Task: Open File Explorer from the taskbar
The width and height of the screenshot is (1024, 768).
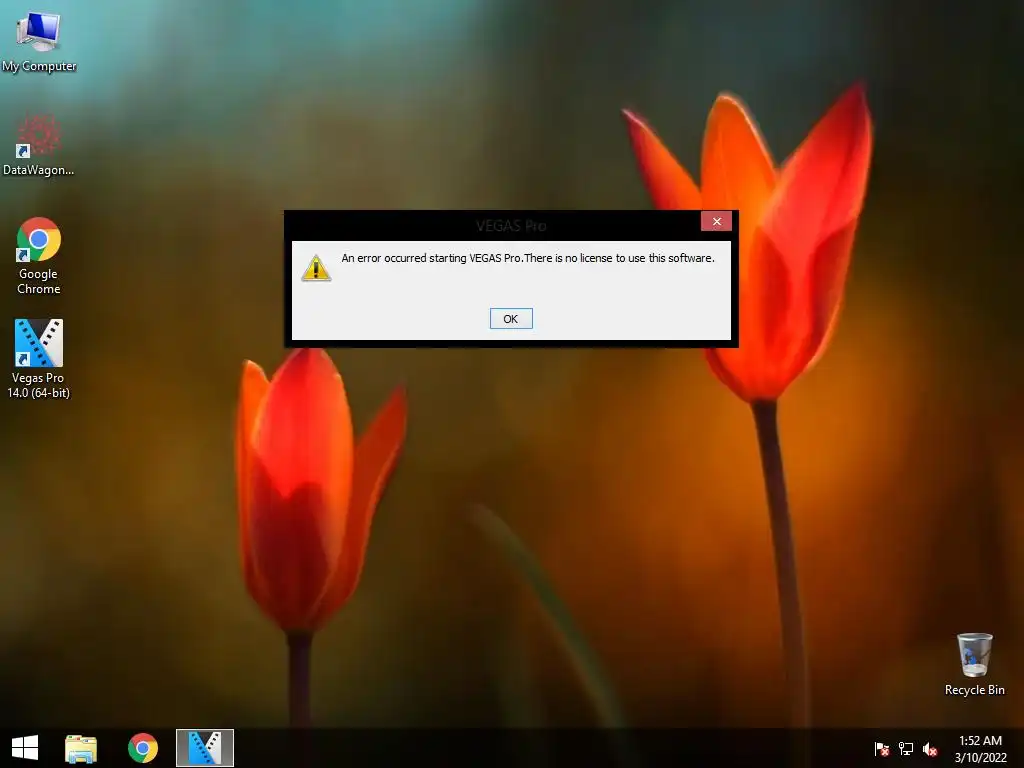Action: point(81,748)
